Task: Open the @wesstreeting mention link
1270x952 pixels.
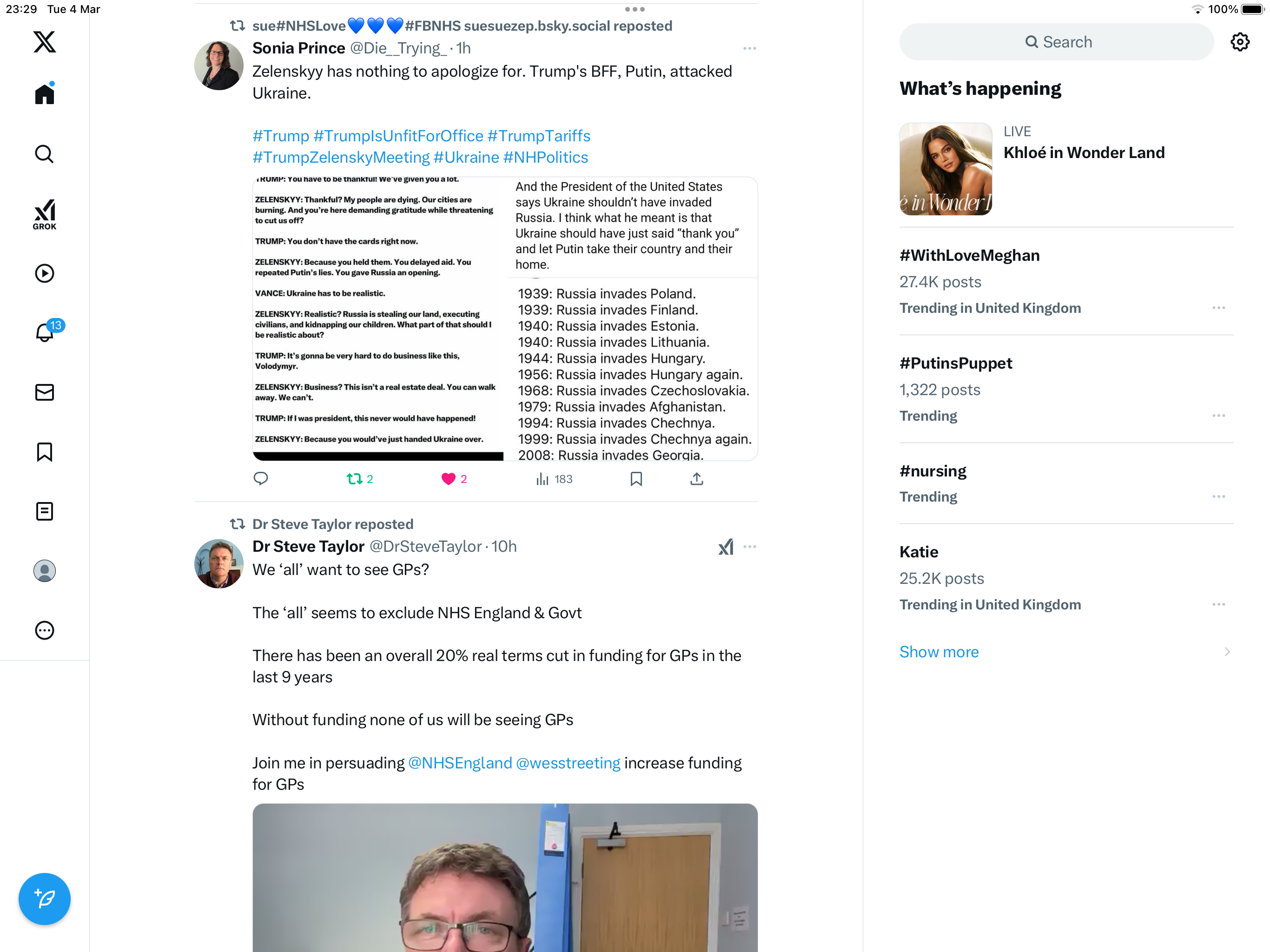Action: 568,763
